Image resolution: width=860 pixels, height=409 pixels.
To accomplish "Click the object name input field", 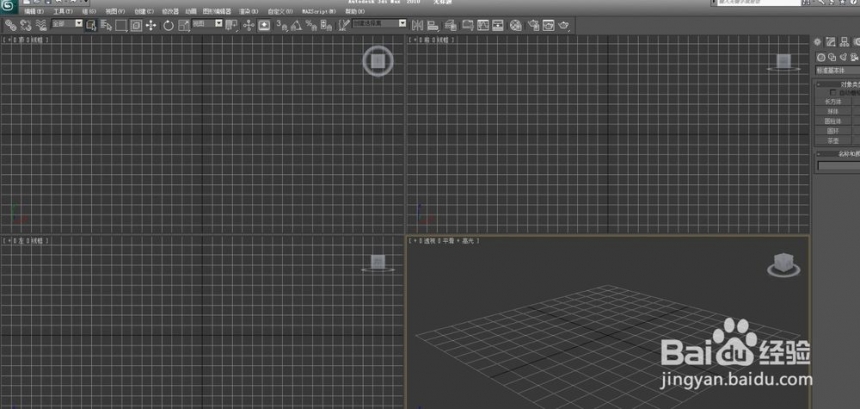I will coord(839,166).
